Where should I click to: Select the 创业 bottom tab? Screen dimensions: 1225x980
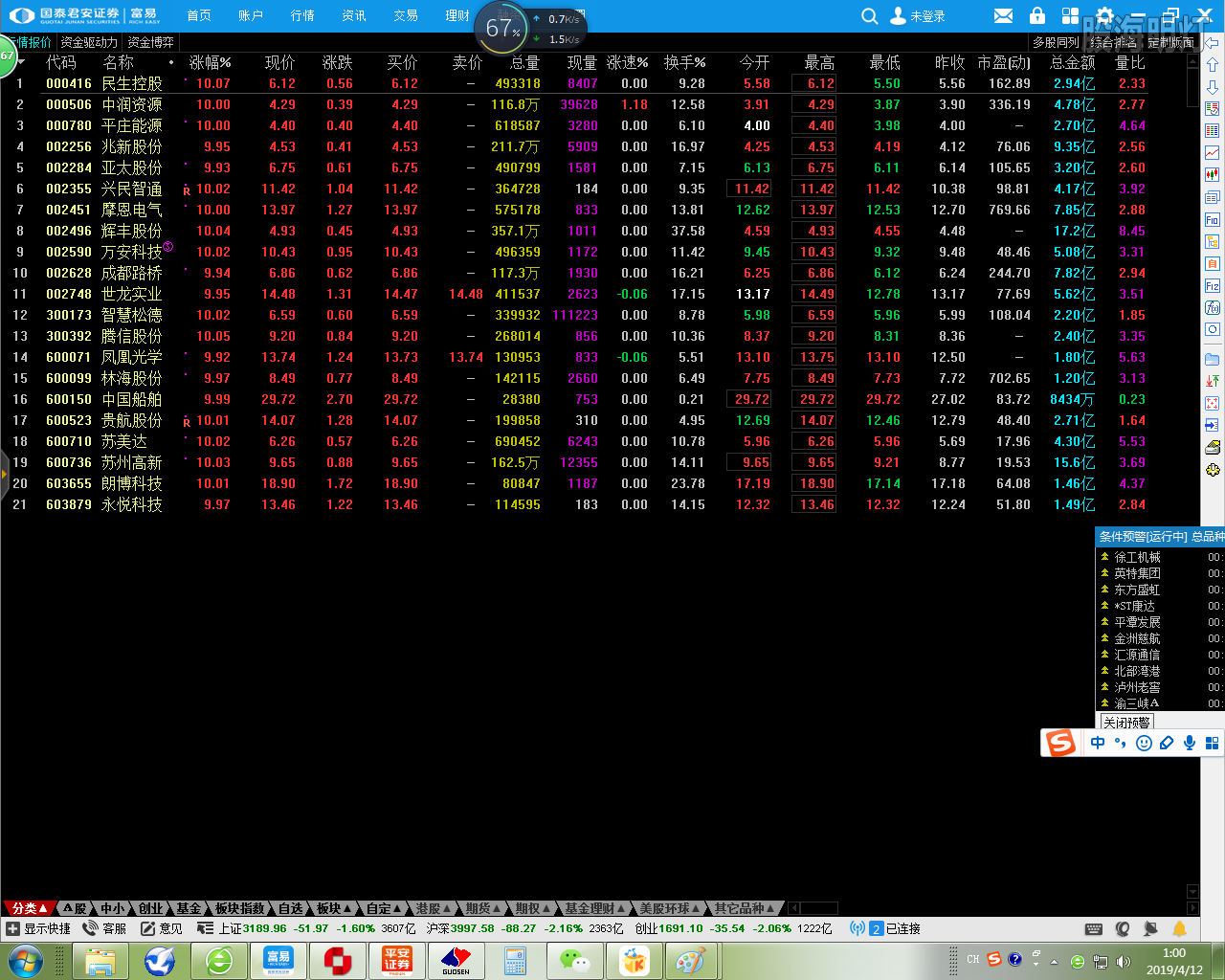[x=150, y=908]
